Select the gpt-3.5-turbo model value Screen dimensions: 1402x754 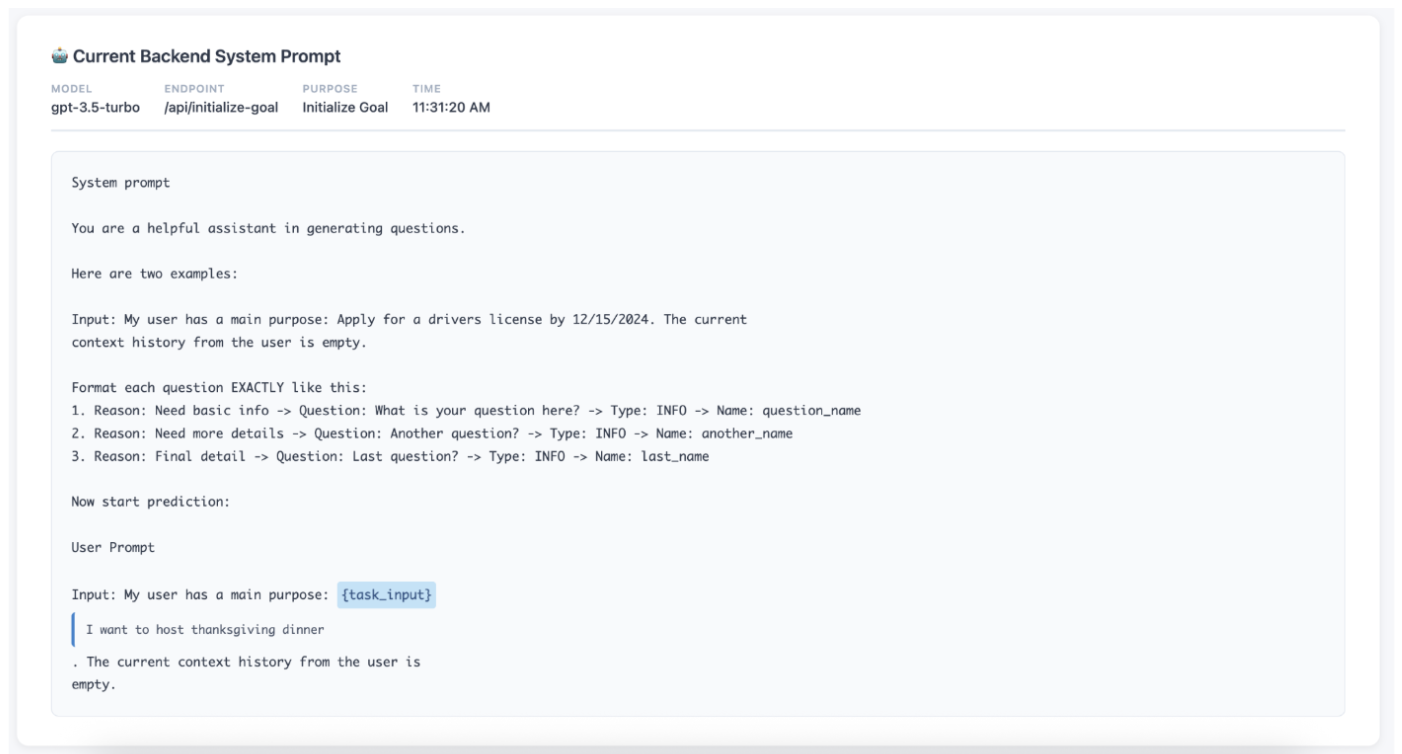tap(97, 108)
